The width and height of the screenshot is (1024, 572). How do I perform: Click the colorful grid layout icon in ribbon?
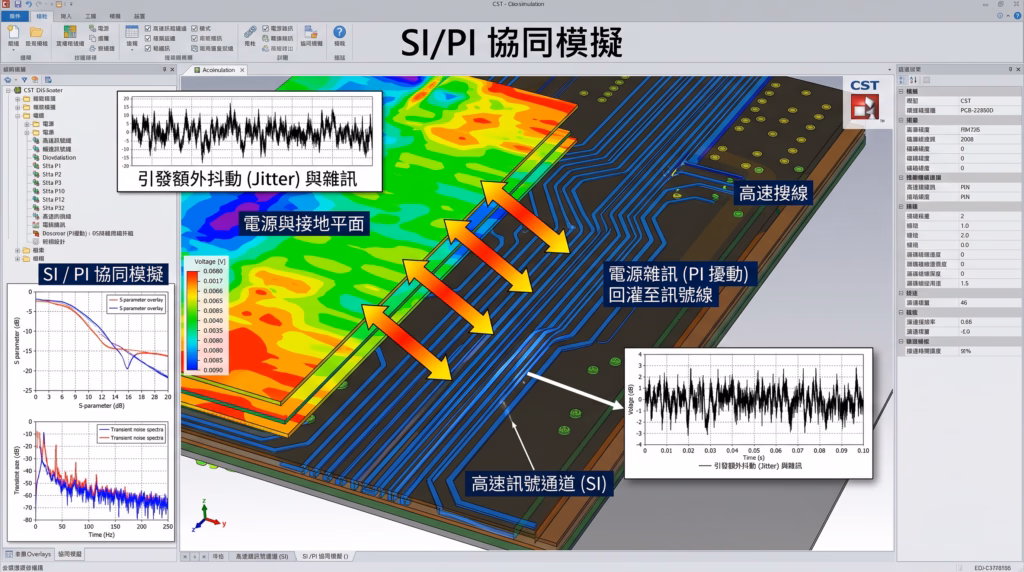tap(69, 32)
